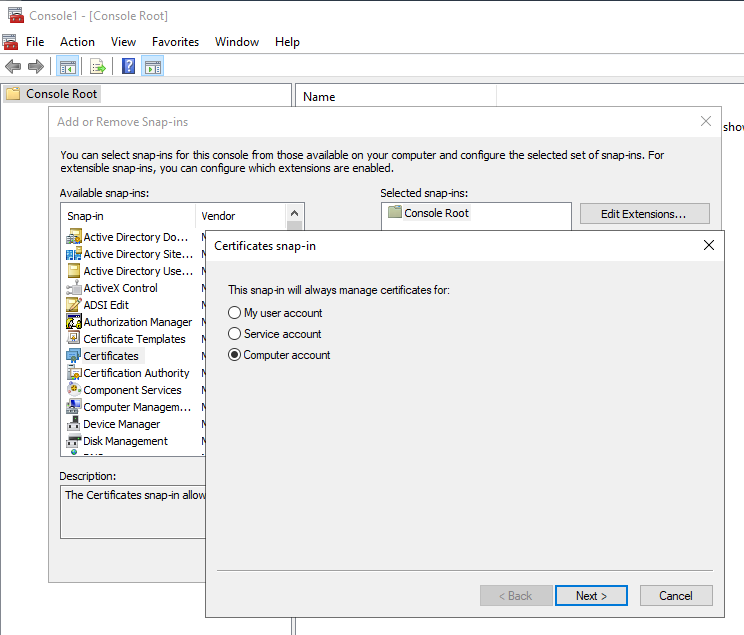Choose the Service account radio button
The width and height of the screenshot is (744, 635).
click(x=235, y=334)
